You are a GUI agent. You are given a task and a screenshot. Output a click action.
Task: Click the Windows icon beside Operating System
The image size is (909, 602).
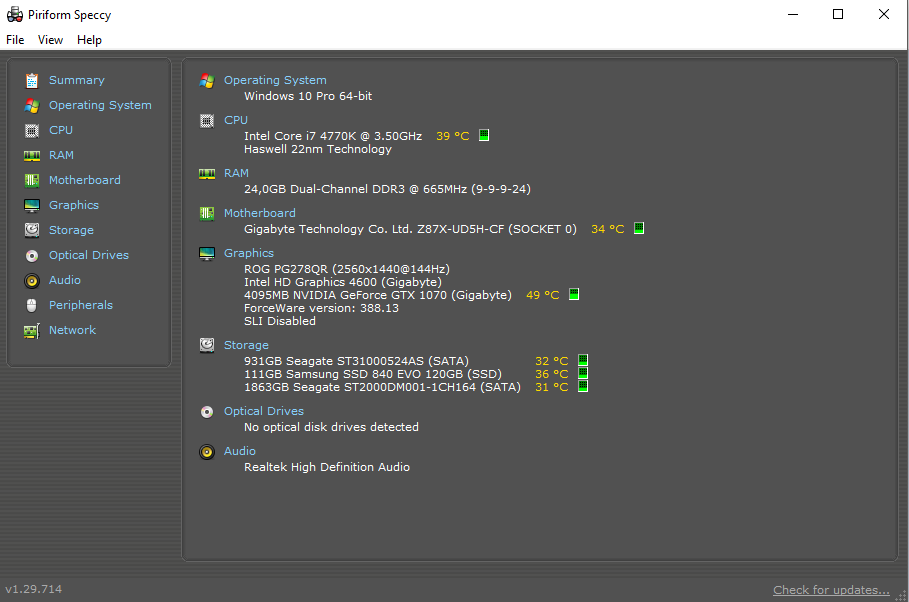(x=207, y=79)
